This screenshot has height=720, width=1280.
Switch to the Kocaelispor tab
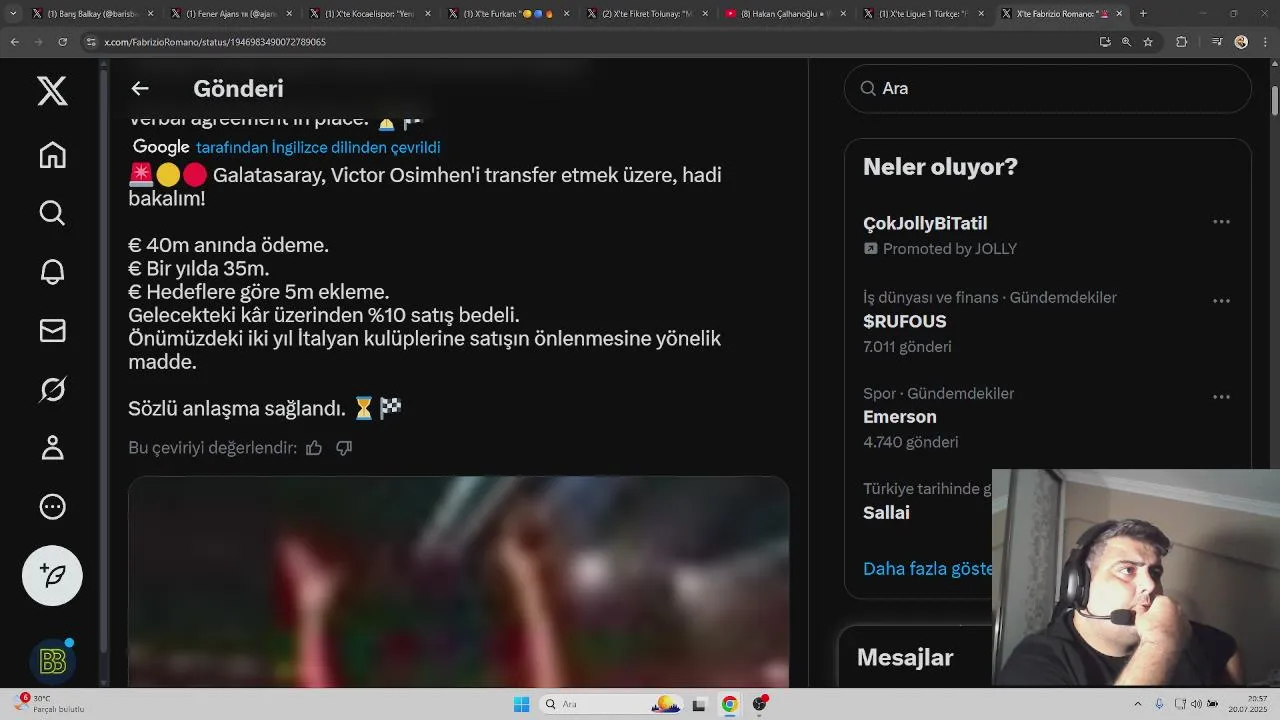pos(367,14)
